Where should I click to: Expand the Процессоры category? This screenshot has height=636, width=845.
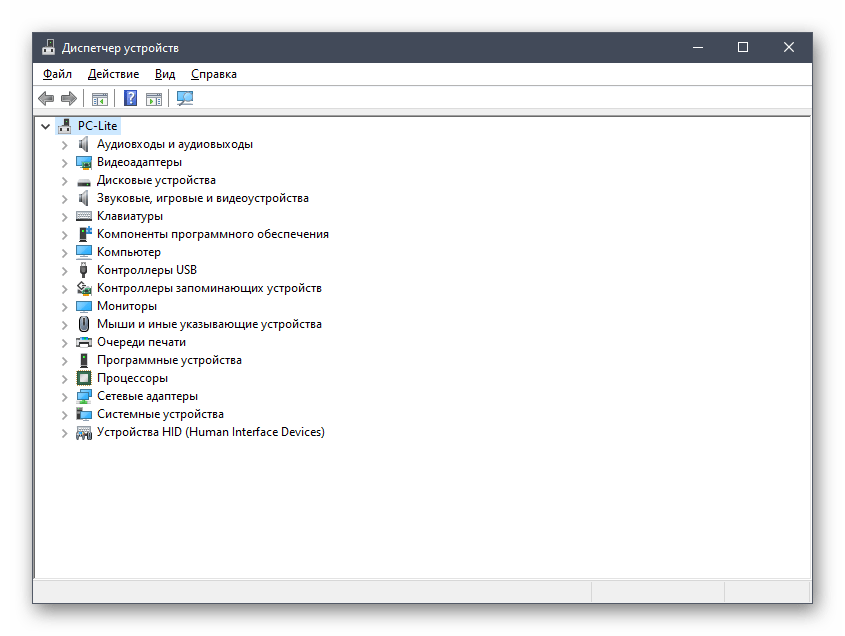65,379
